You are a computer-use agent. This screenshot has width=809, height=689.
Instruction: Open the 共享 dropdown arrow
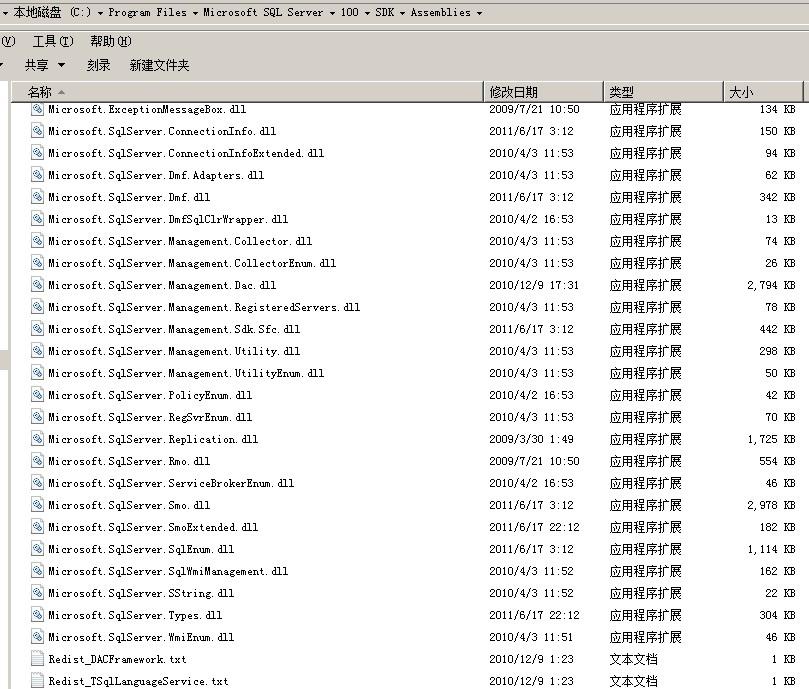(61, 65)
